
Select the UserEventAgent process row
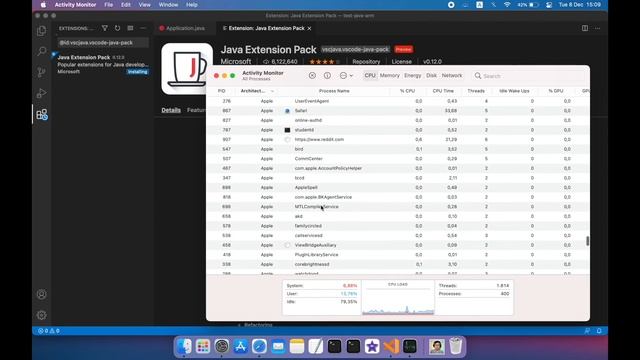point(398,101)
